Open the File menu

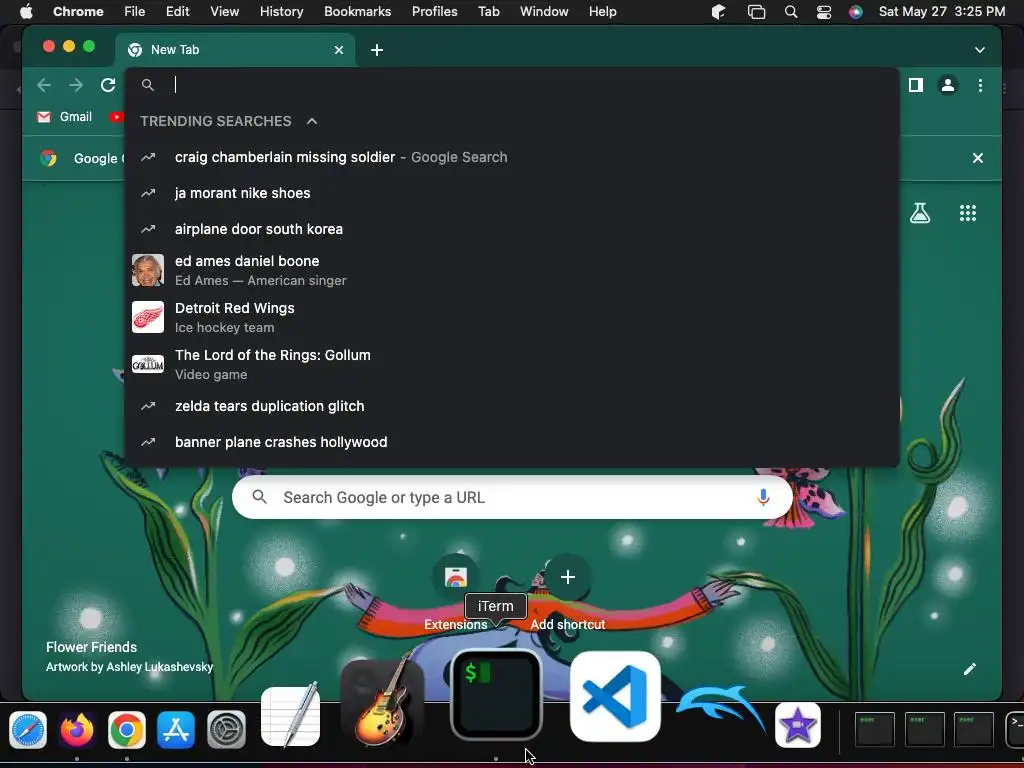point(135,12)
